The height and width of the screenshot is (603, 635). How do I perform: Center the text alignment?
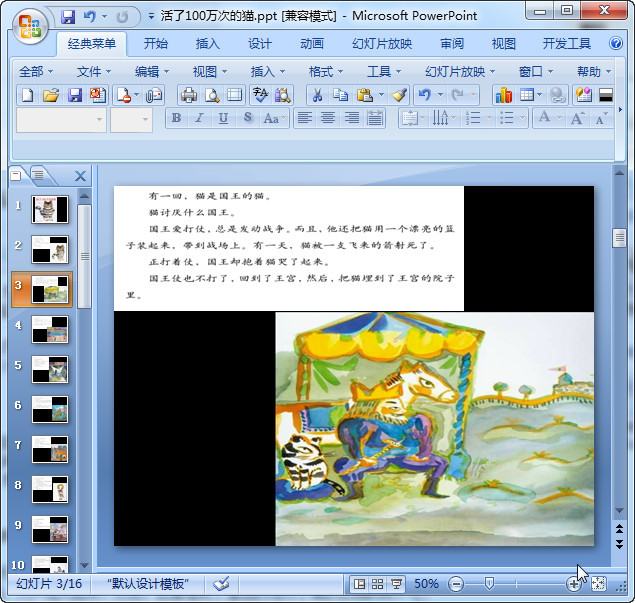pos(328,118)
